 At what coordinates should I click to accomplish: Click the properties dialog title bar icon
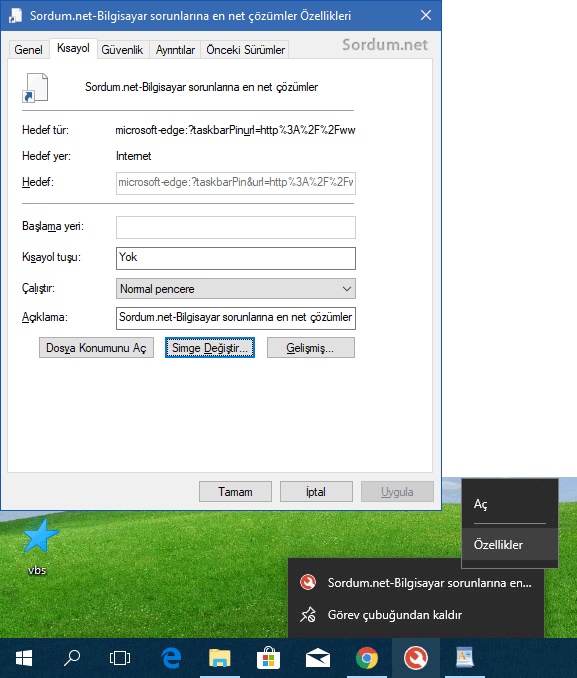click(x=15, y=16)
